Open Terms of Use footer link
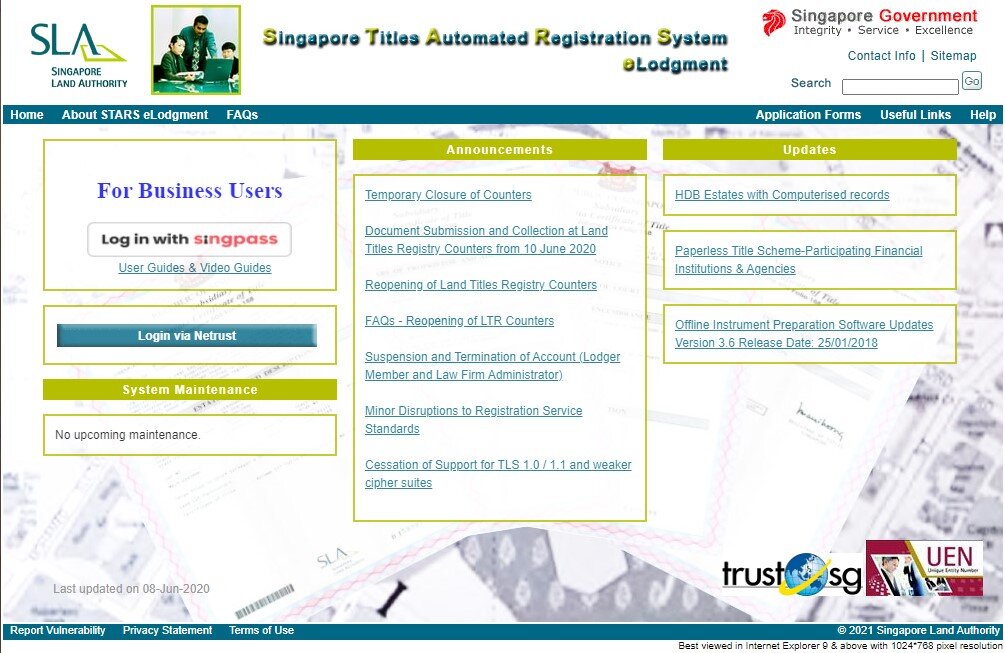Screen dimensions: 1005x653 262,631
